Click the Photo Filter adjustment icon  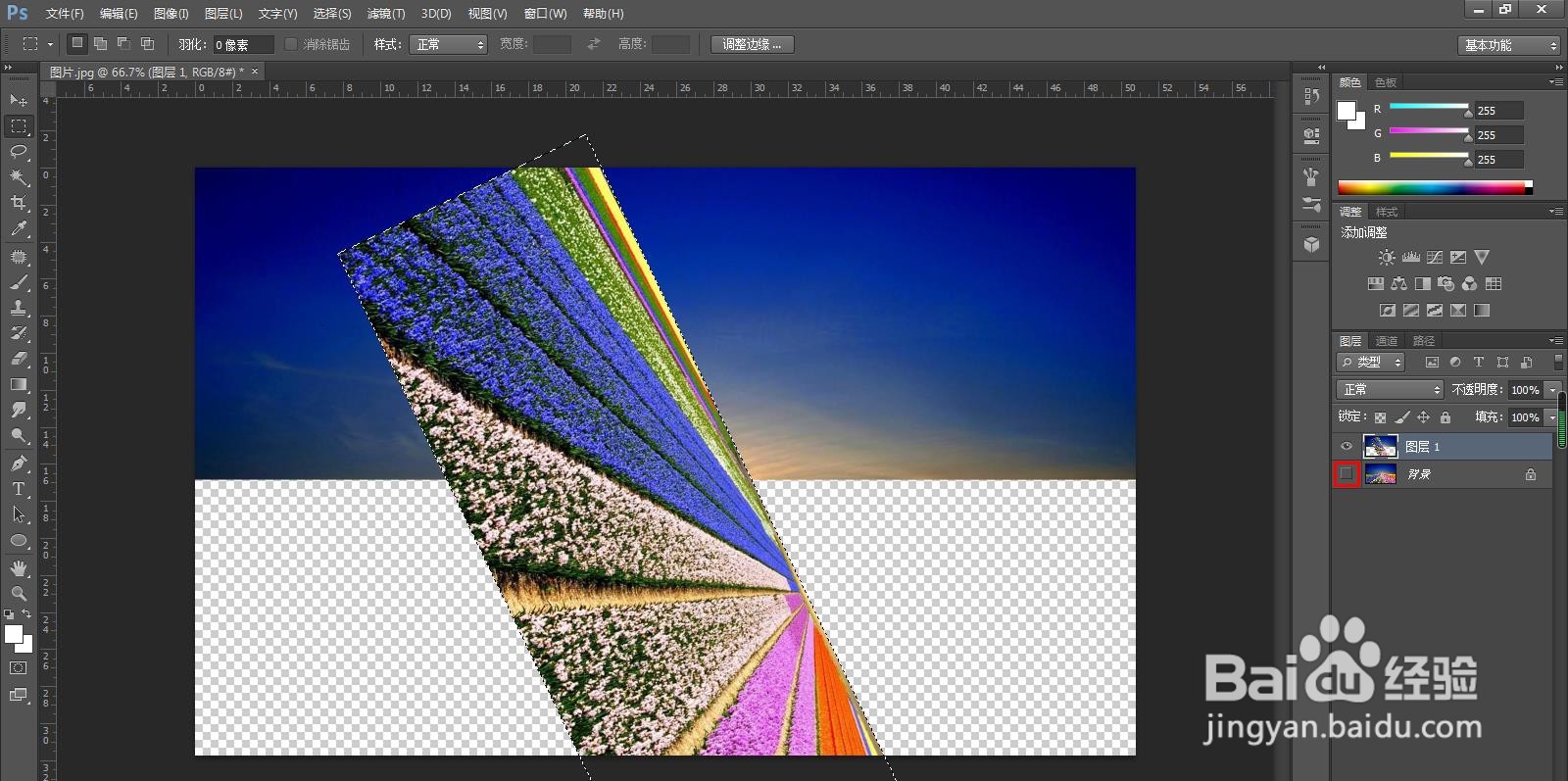click(1446, 284)
